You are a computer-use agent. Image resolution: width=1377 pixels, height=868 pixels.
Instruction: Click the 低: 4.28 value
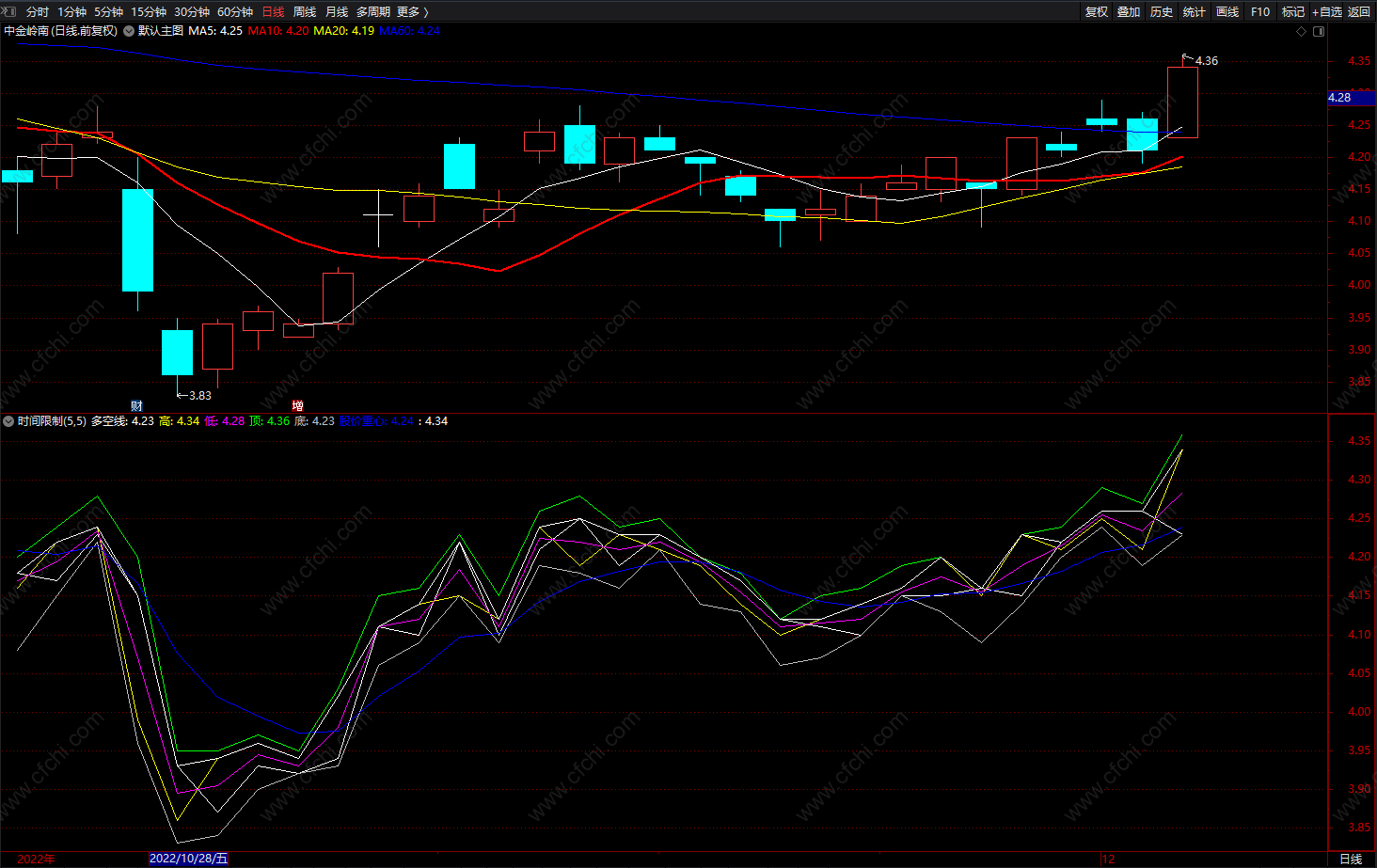[x=225, y=421]
